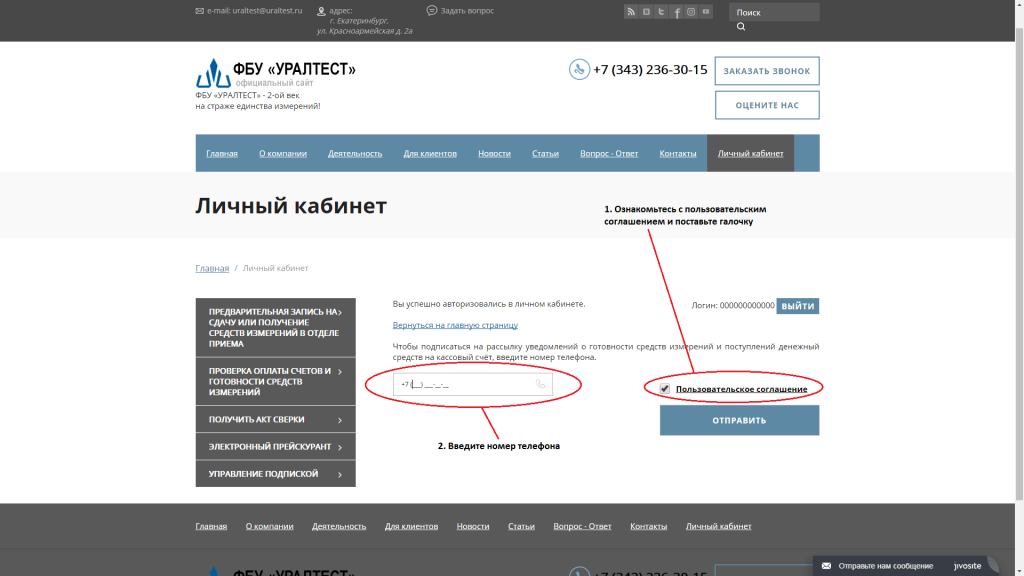Screen dimensions: 1024x576
Task: Expand the Проверка оплаты счетов sidebar arrow
Action: point(340,372)
